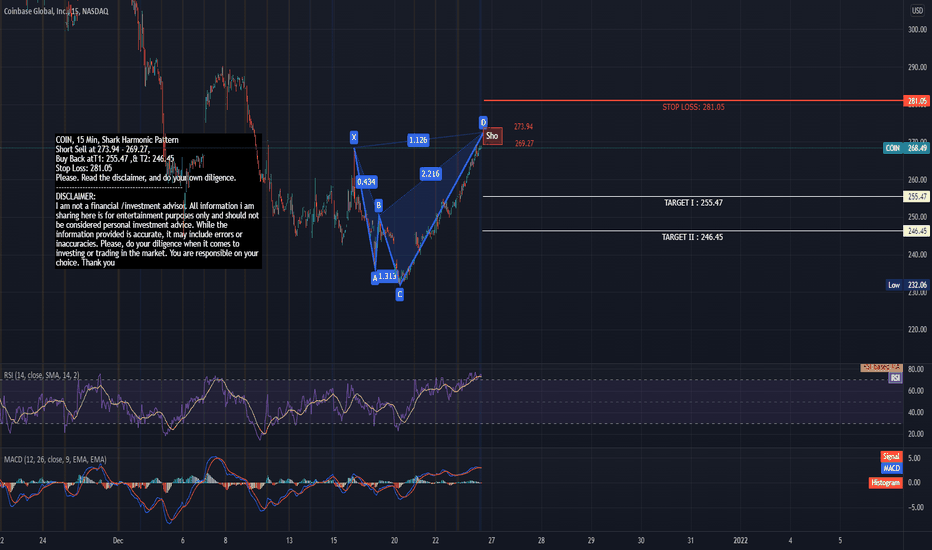Screen dimensions: 932x550
Task: Click the 31 date on time axis
Action: (x=690, y=540)
